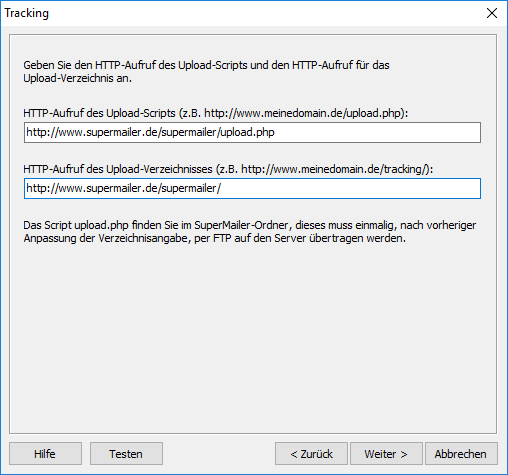Click the 'Geben Sie den HTTP-Aufruf' instruction text
Screen dimensions: 508x475
206,72
